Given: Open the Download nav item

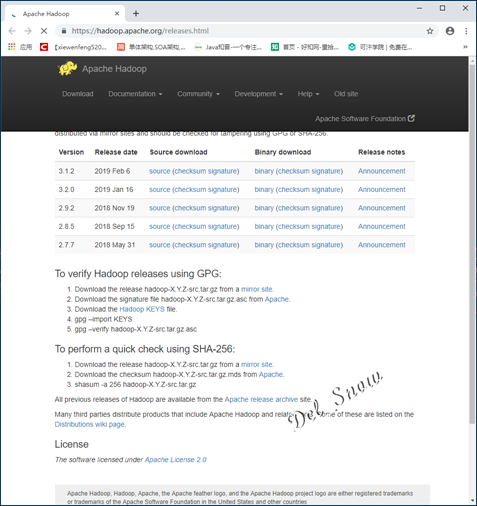Looking at the screenshot, I should click(x=78, y=94).
